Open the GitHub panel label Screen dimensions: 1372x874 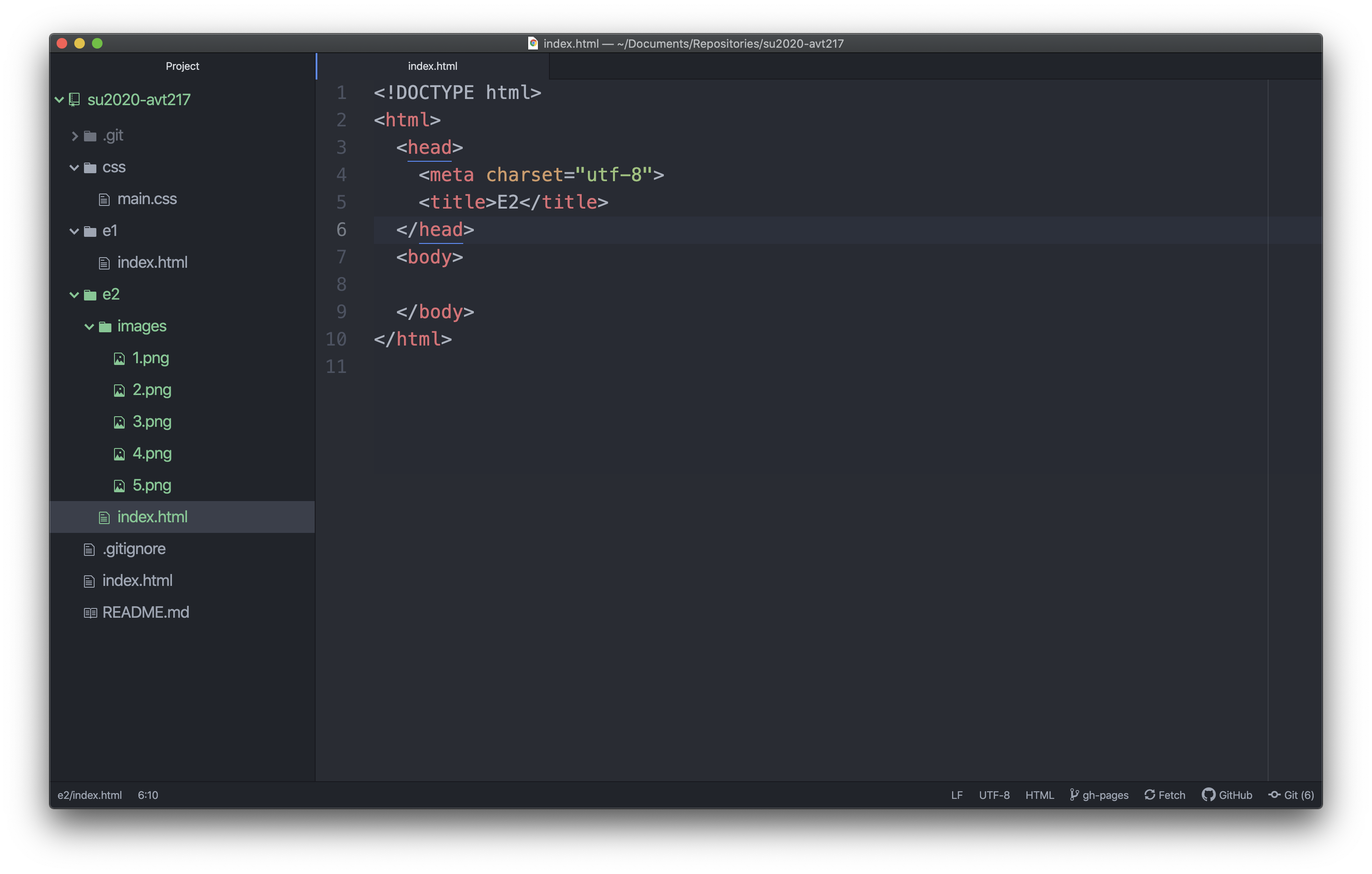tap(1235, 795)
